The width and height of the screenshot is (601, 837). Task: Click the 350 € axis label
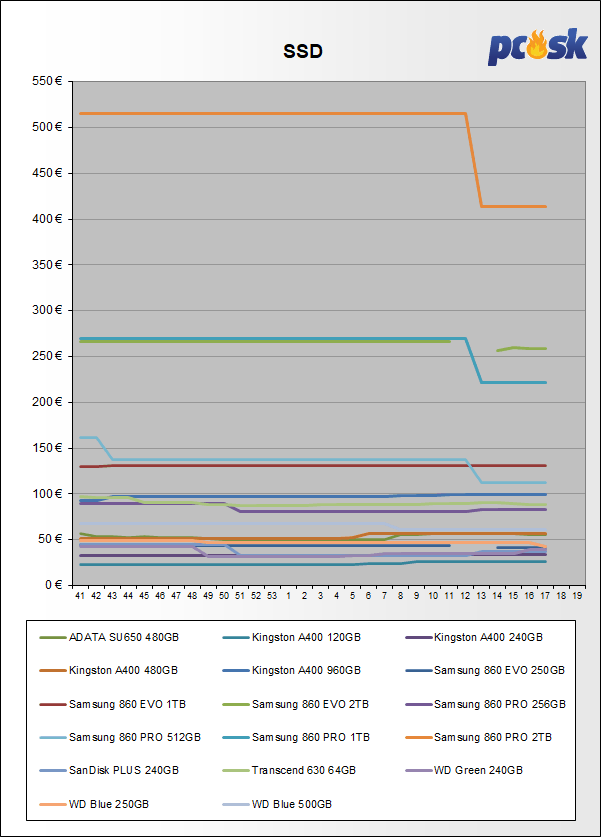click(x=47, y=265)
